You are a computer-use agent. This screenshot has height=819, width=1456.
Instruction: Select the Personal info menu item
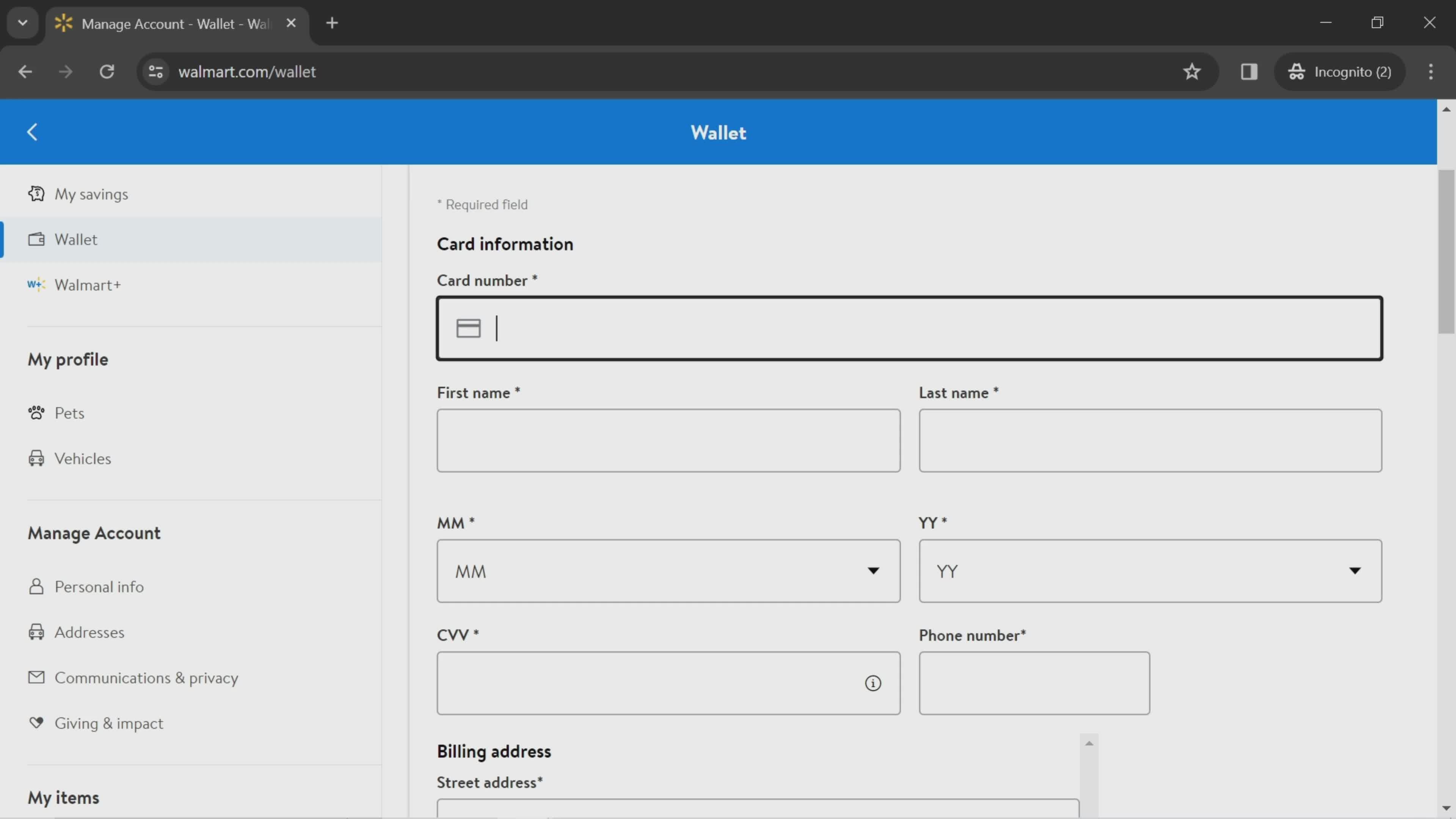pyautogui.click(x=99, y=586)
